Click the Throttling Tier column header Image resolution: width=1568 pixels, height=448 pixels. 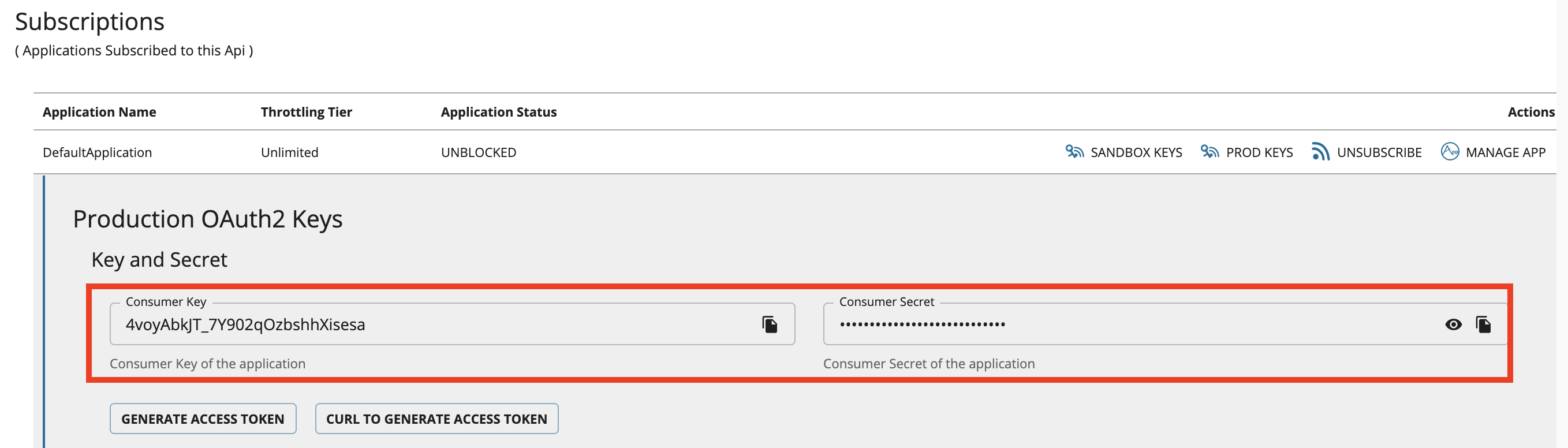[x=306, y=111]
